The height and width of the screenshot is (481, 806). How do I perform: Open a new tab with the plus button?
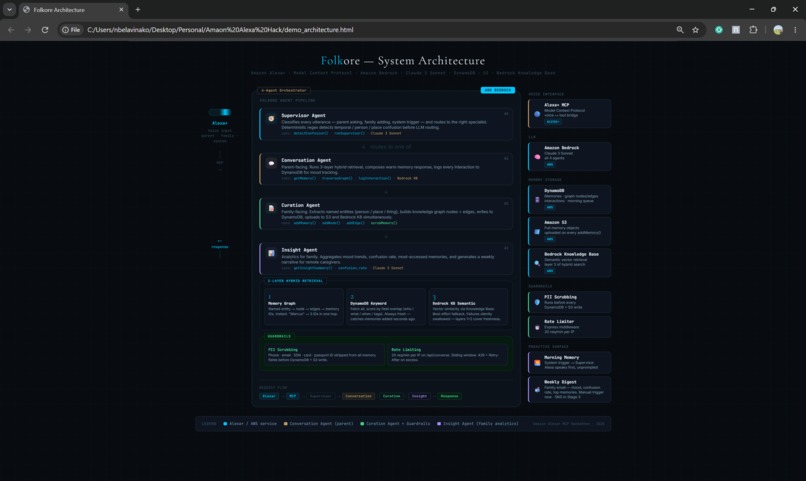pos(138,9)
